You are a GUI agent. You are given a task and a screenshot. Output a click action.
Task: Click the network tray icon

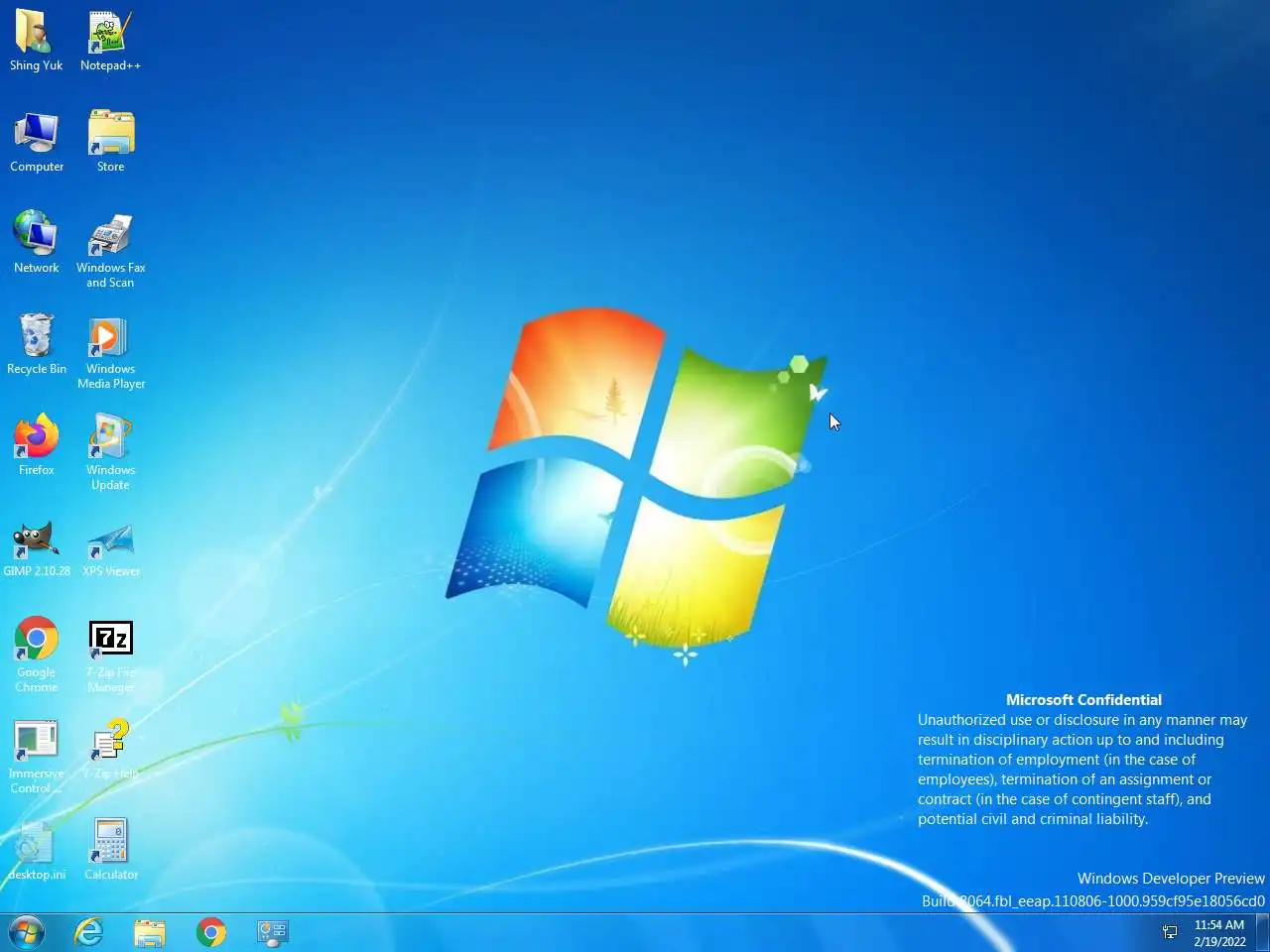[x=1170, y=932]
